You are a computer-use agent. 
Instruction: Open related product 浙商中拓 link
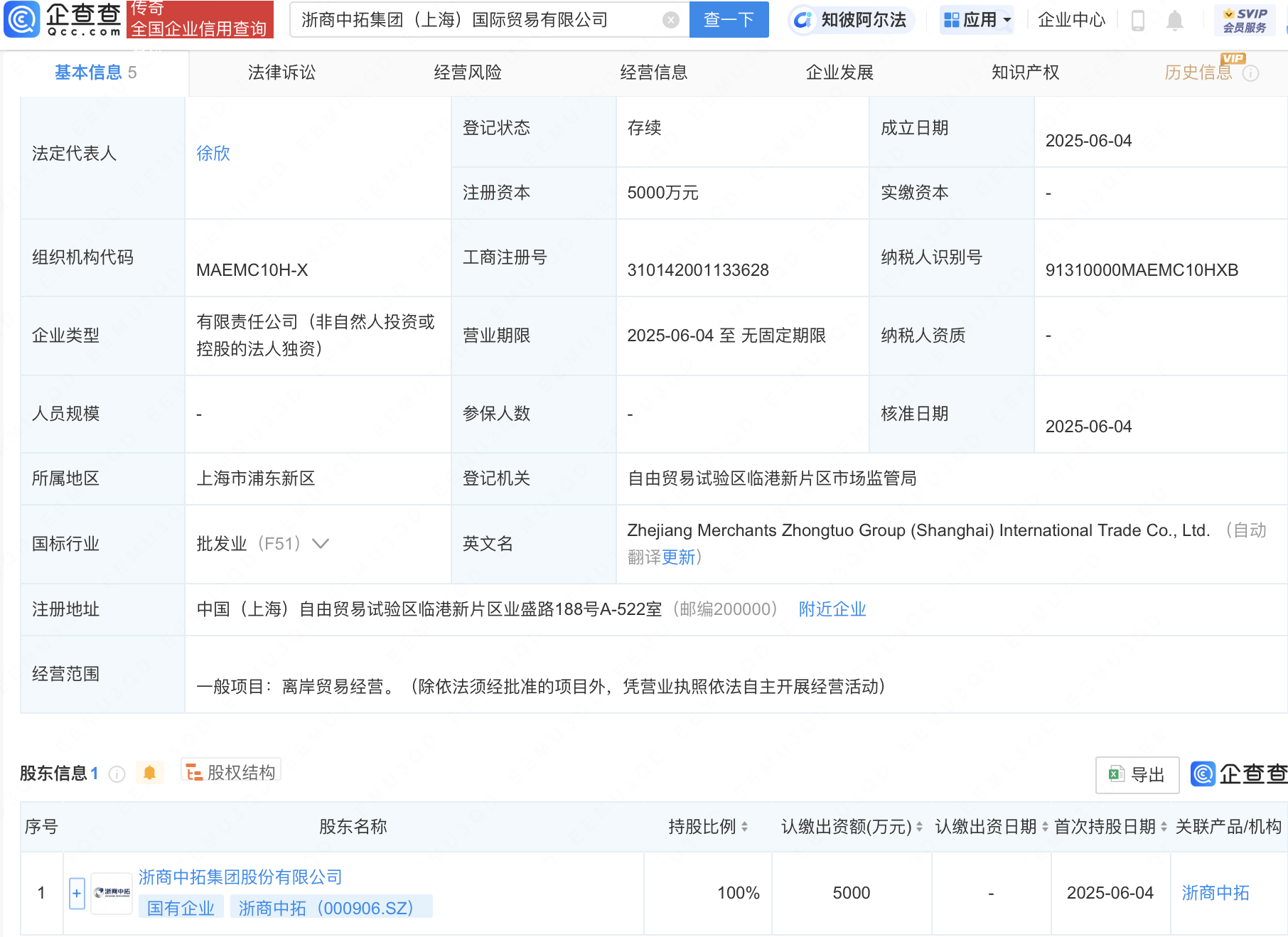[1215, 893]
